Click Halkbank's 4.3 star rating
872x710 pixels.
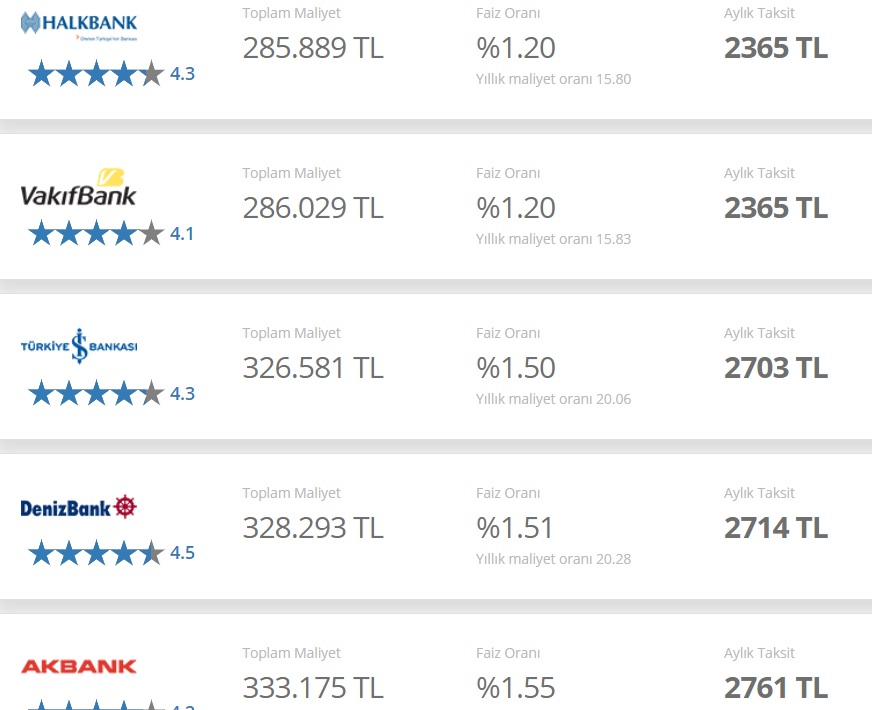point(111,73)
